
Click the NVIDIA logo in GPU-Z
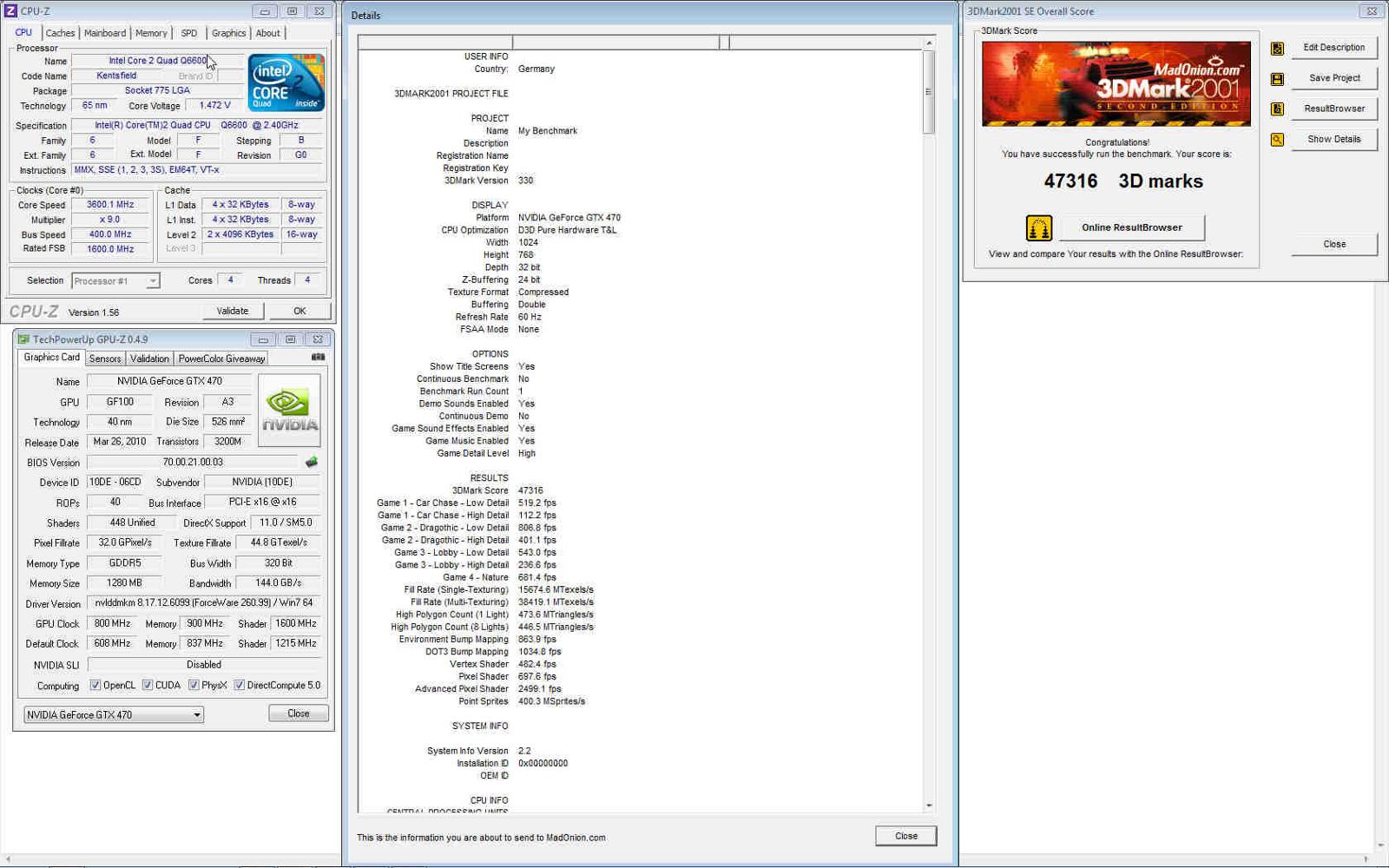290,411
